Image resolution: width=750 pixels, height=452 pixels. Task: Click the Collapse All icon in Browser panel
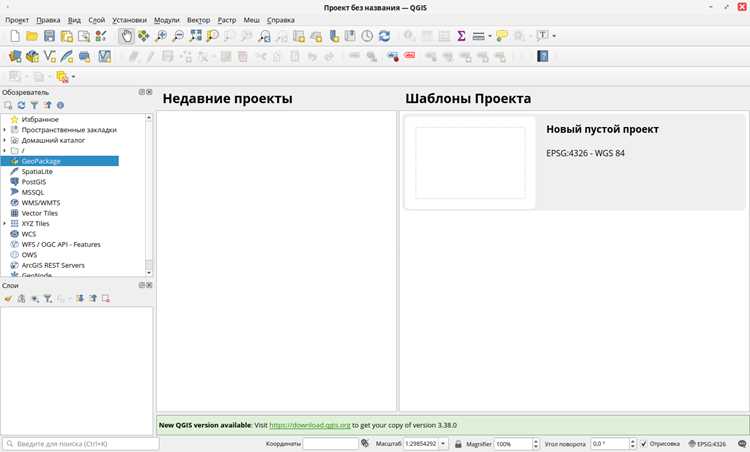[47, 105]
